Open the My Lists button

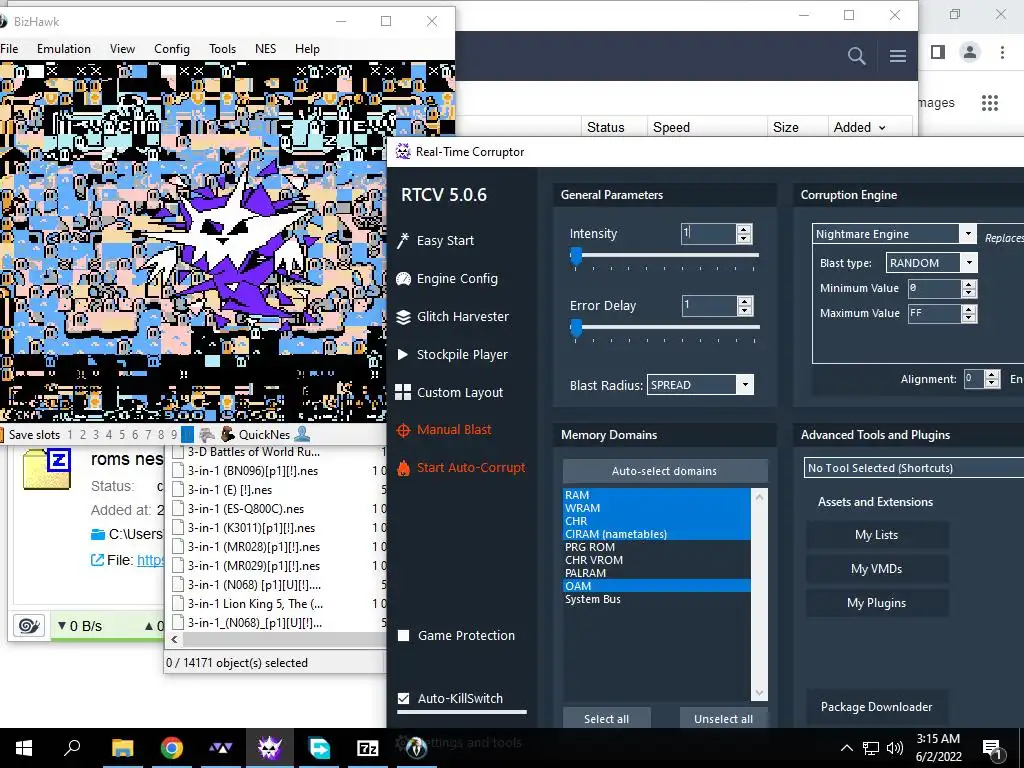pos(876,535)
